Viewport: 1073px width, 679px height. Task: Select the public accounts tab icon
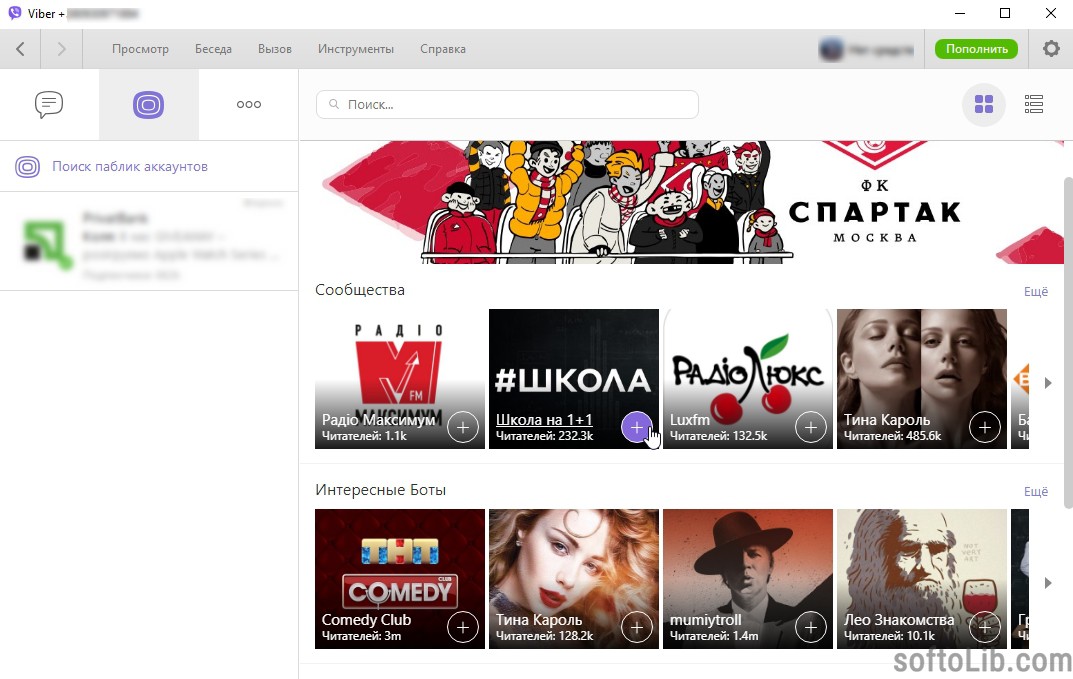[x=148, y=105]
